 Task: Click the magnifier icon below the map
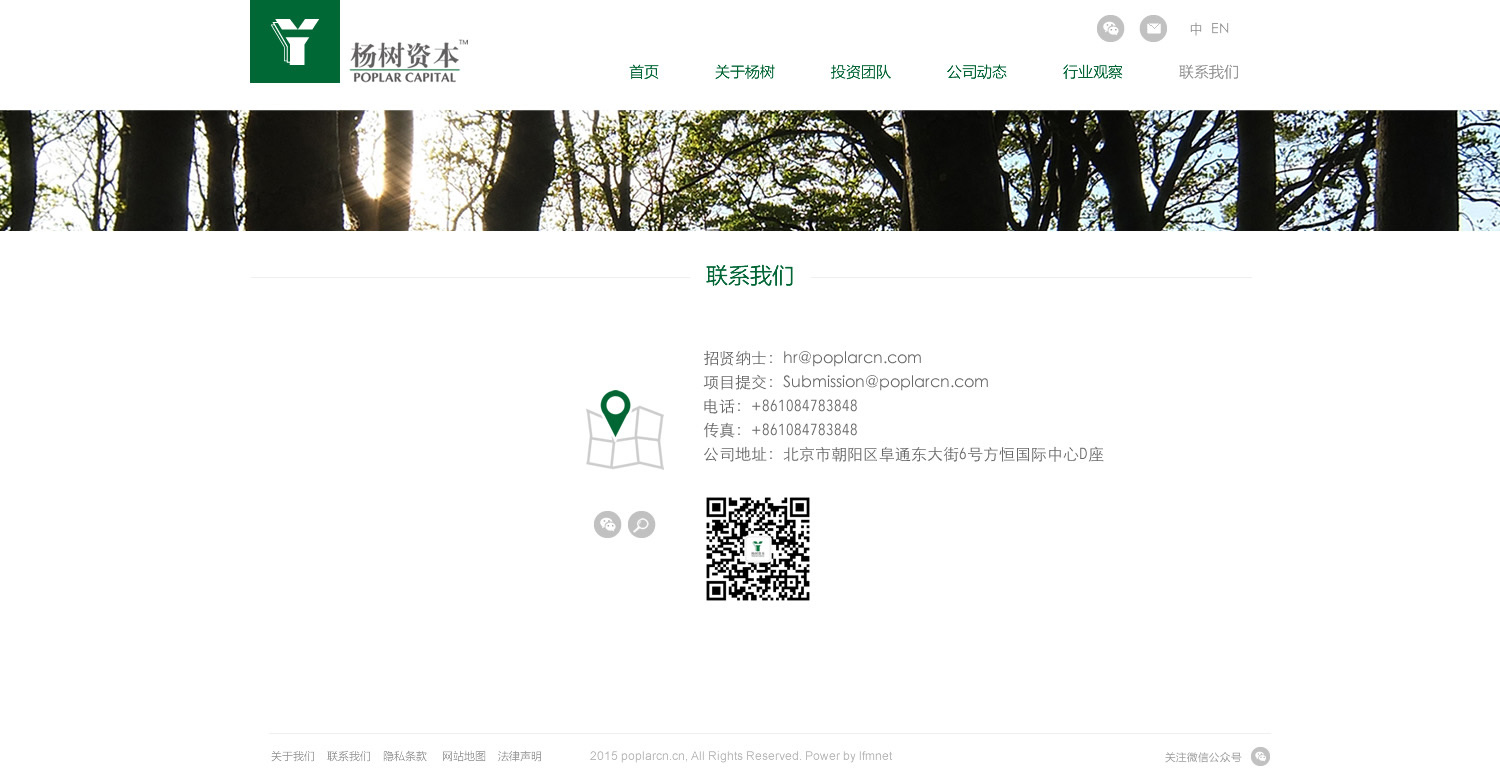click(641, 525)
